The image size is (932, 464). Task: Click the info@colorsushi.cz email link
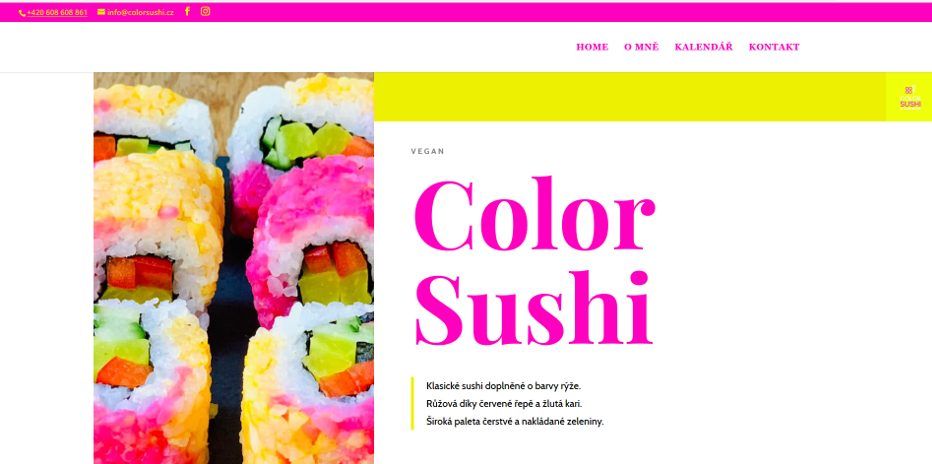pos(140,12)
